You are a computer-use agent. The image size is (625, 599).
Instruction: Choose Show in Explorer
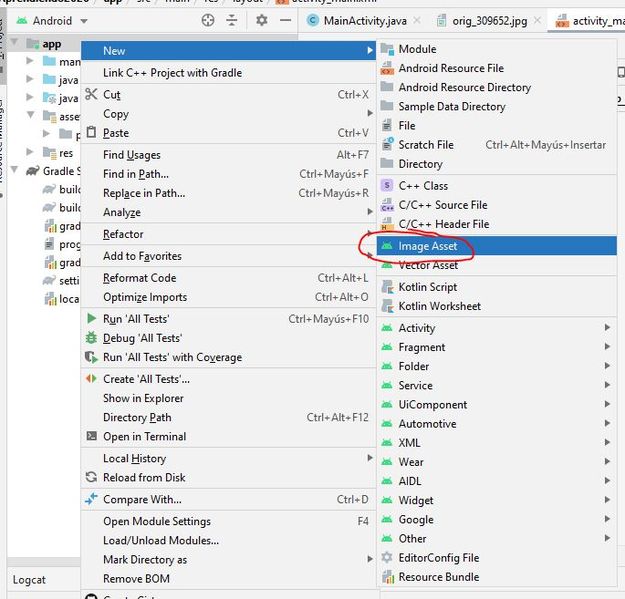[228, 398]
